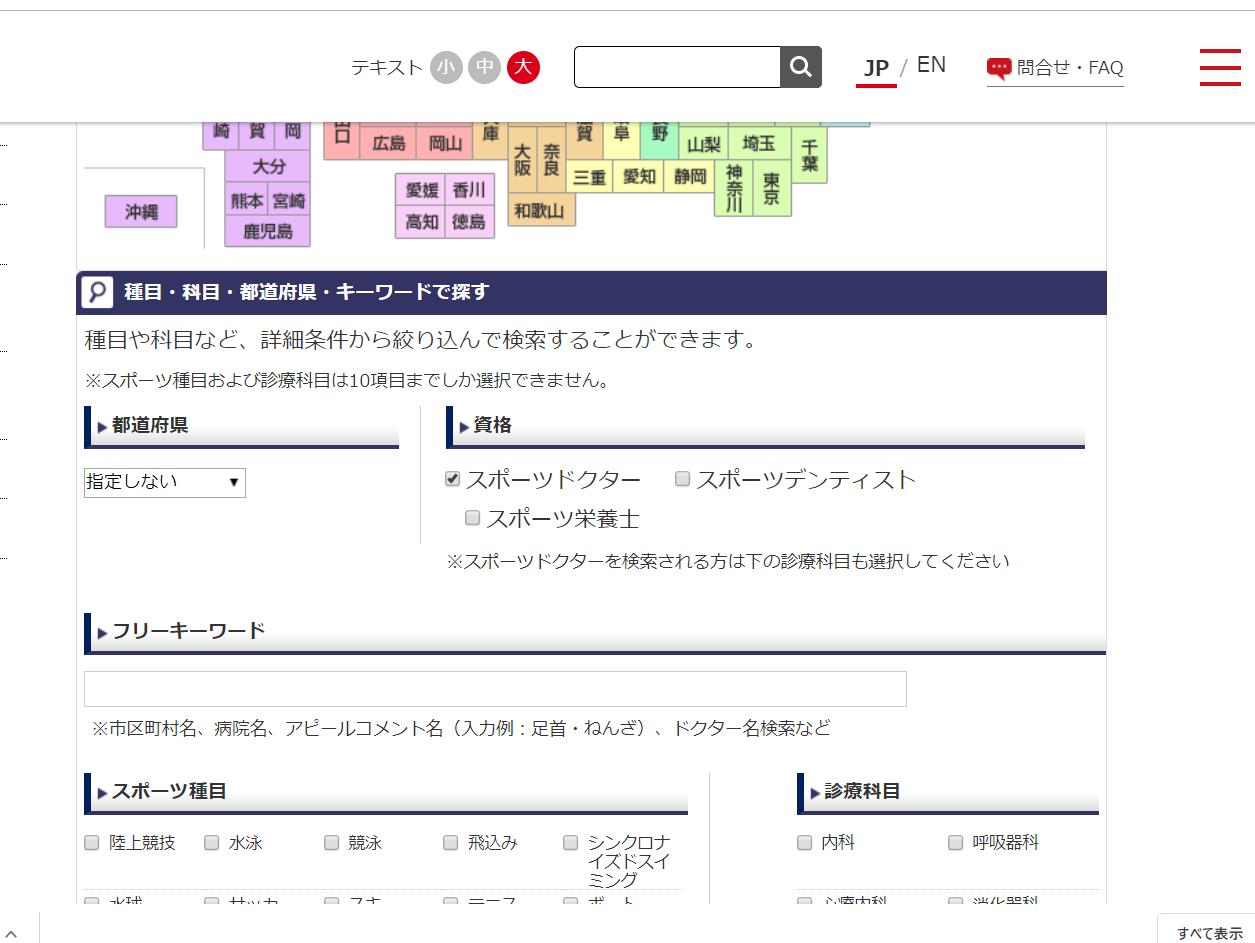This screenshot has height=943, width=1255.
Task: Tick the 水泳 sport checkbox
Action: (211, 843)
